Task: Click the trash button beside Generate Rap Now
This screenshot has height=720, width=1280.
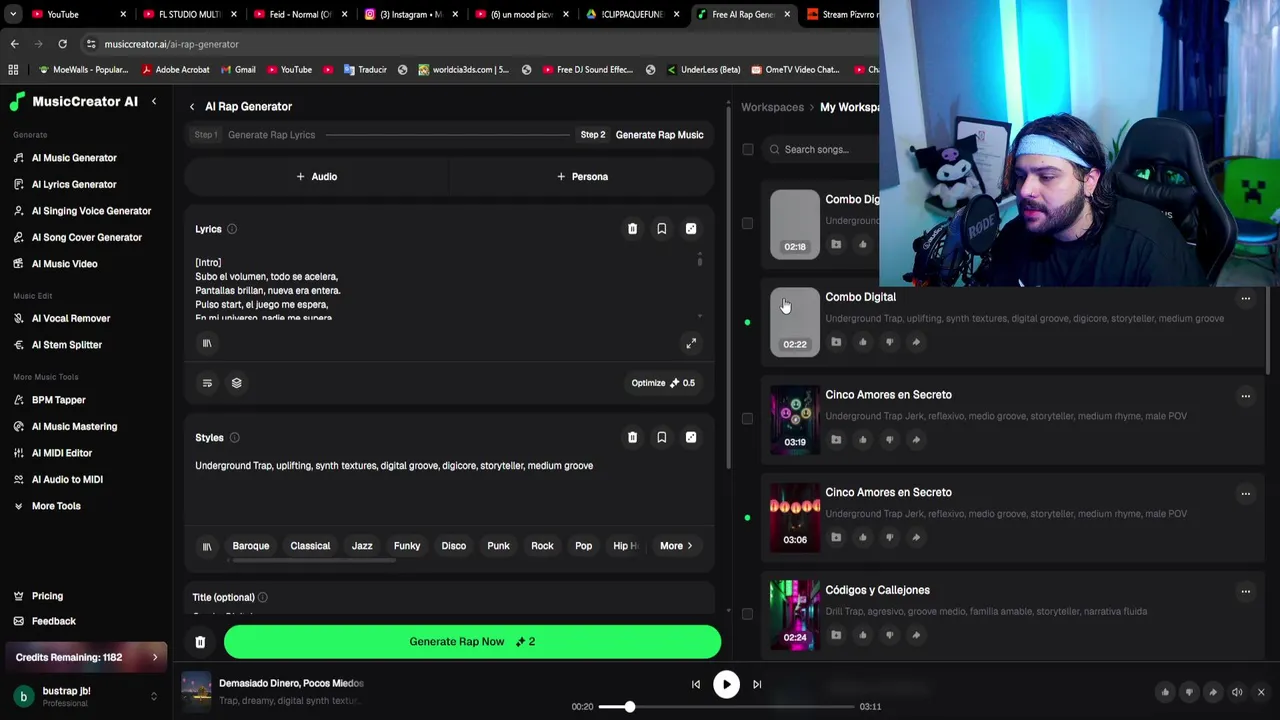Action: (200, 642)
